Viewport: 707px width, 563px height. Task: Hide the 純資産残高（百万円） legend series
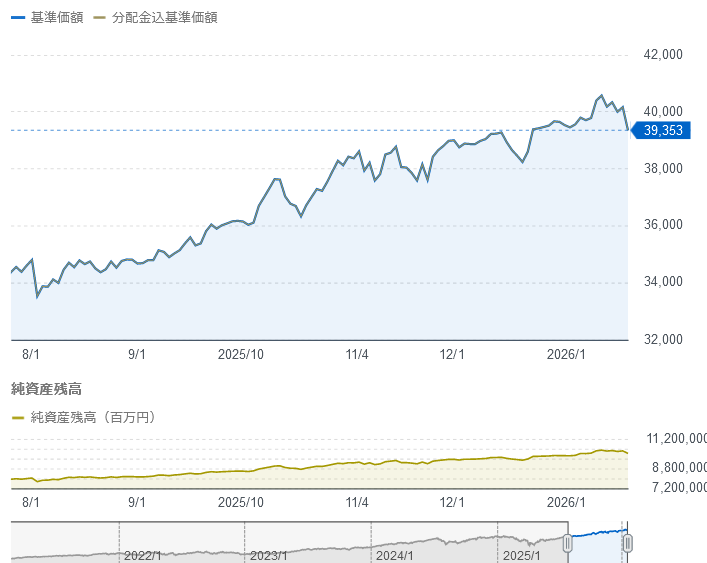coord(92,417)
